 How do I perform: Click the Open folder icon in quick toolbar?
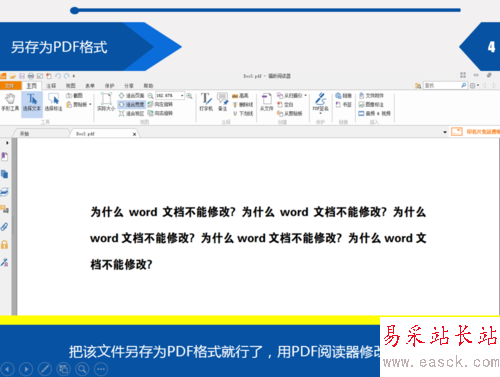[13, 76]
